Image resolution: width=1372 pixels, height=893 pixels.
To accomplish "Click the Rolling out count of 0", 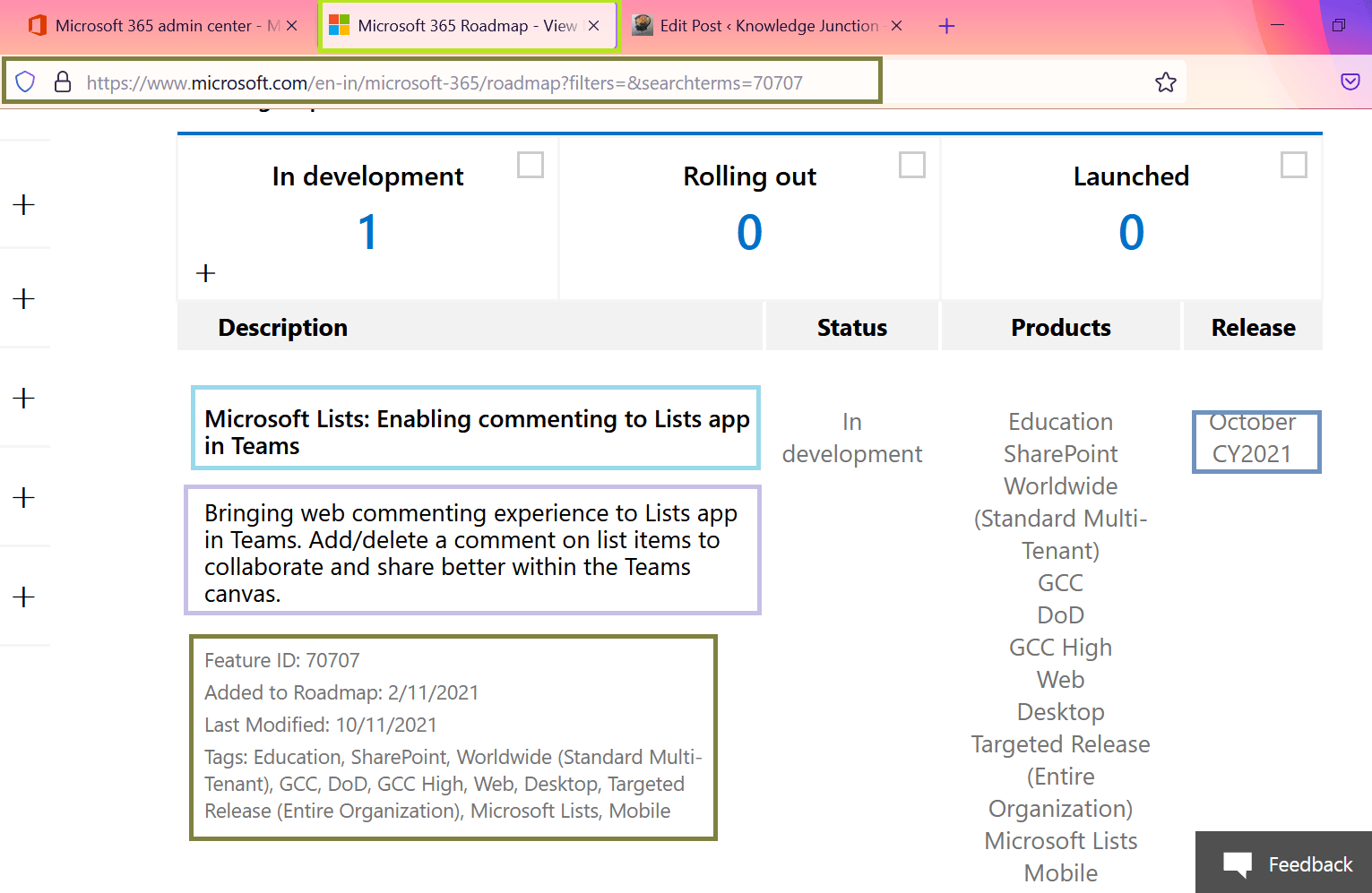I will click(750, 232).
